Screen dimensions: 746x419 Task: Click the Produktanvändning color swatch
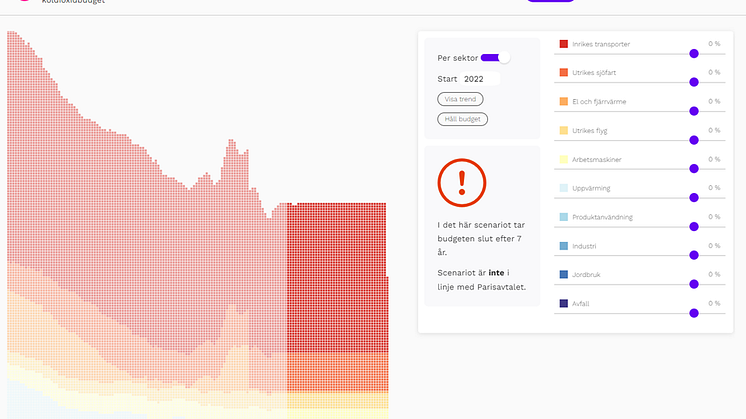[564, 217]
